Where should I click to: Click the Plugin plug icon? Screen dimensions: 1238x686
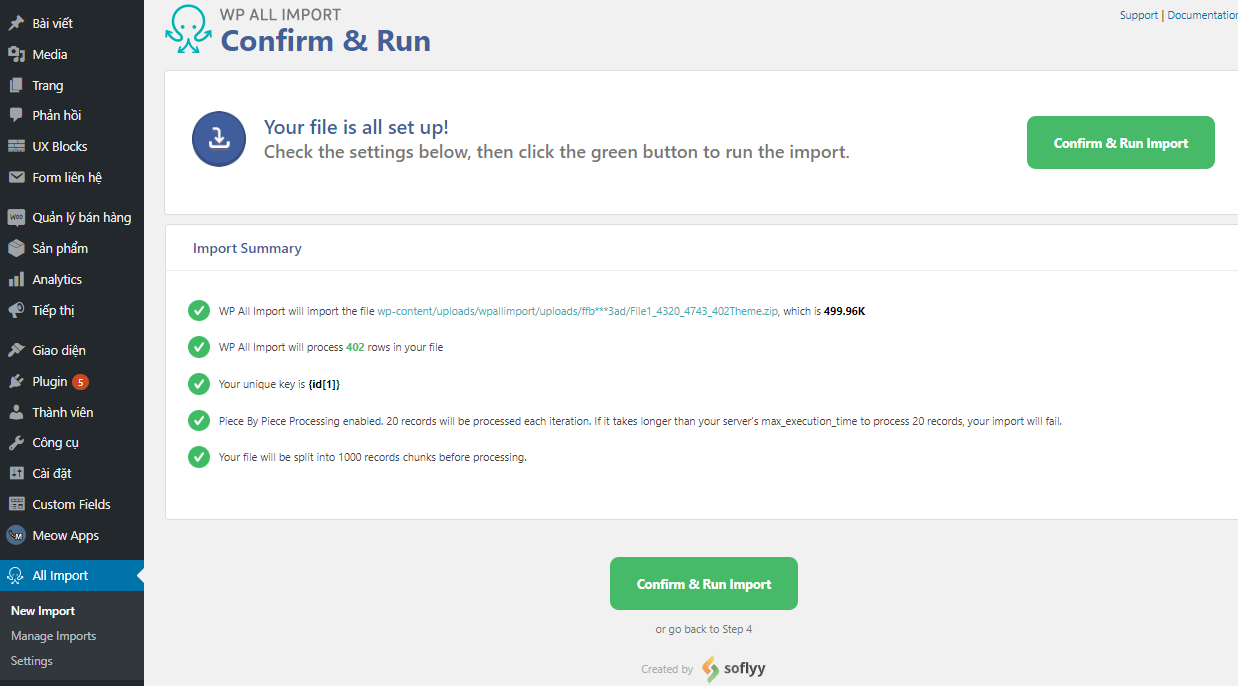pos(16,381)
